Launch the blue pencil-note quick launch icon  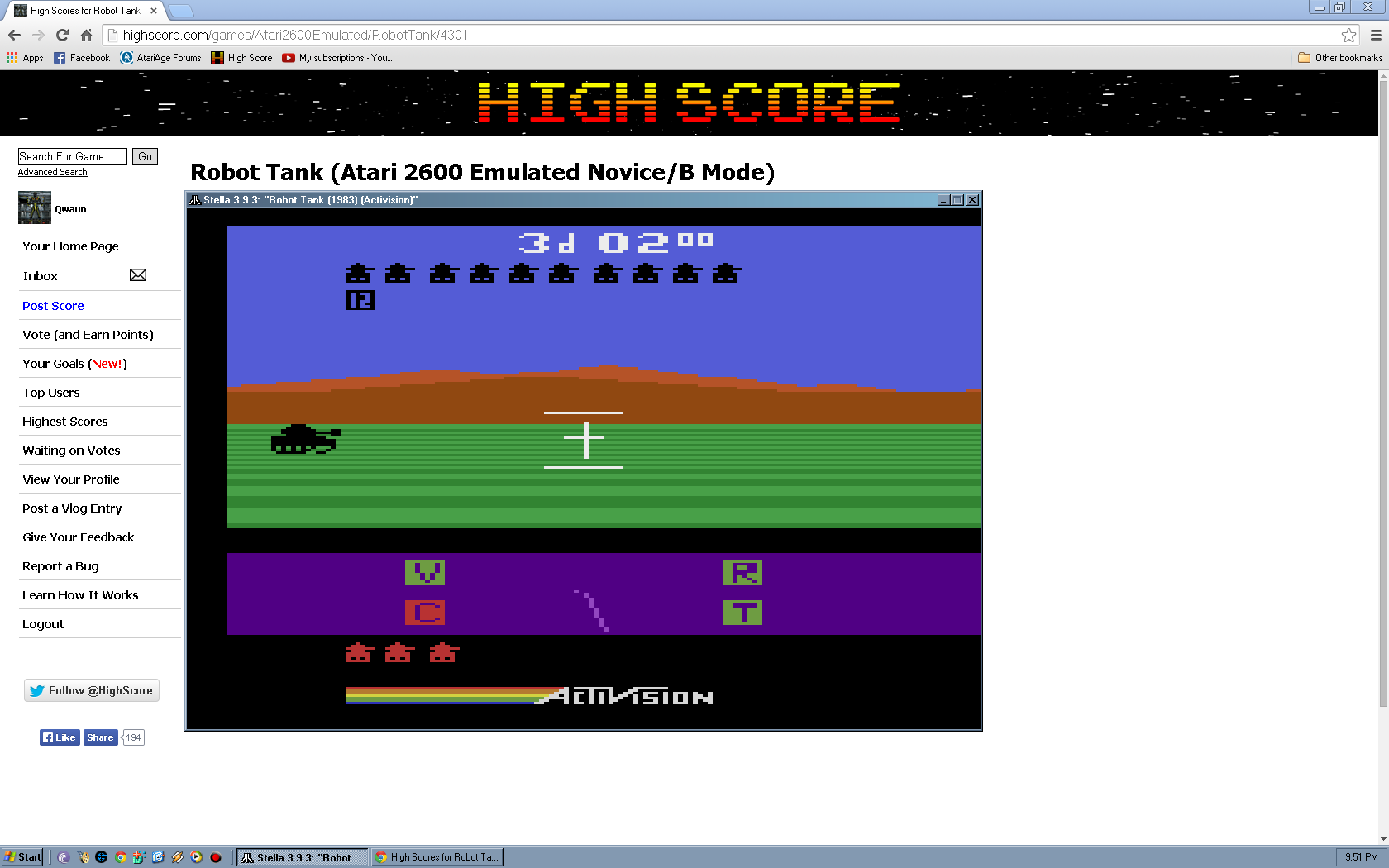(159, 857)
